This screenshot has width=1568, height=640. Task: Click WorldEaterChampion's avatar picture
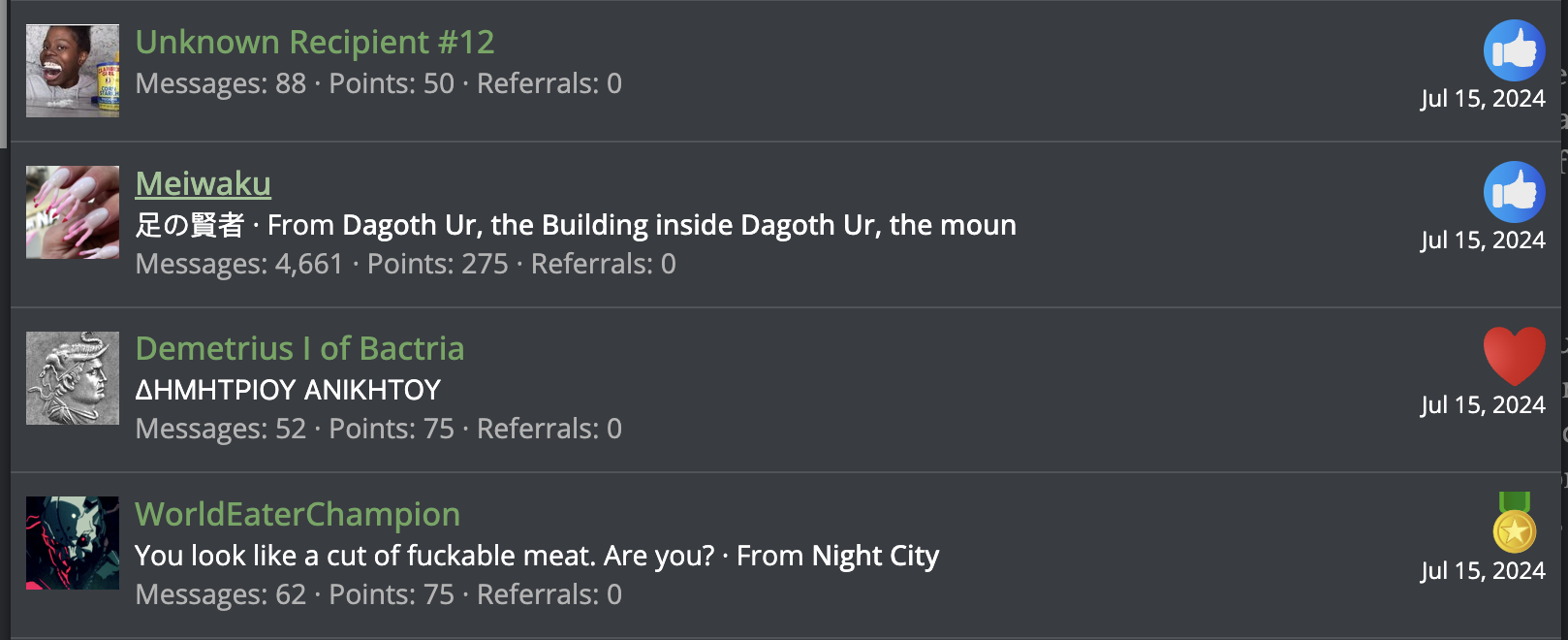pos(73,543)
